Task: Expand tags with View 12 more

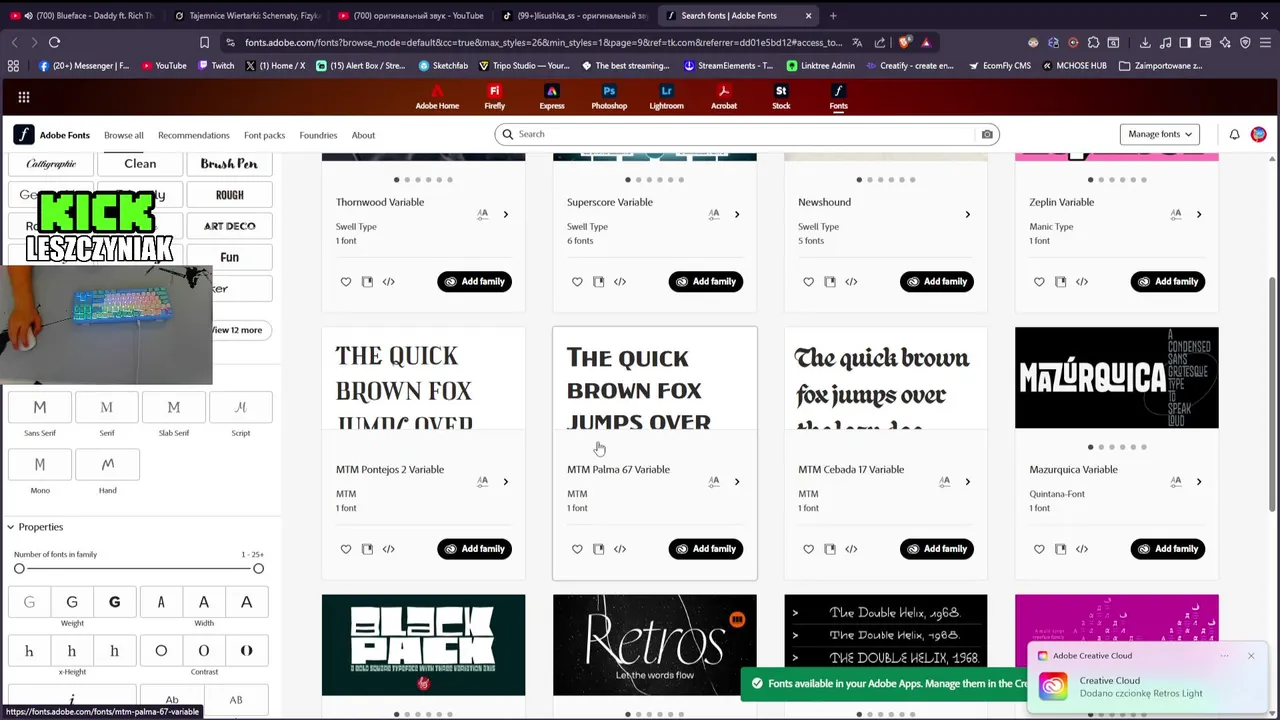Action: coord(236,330)
